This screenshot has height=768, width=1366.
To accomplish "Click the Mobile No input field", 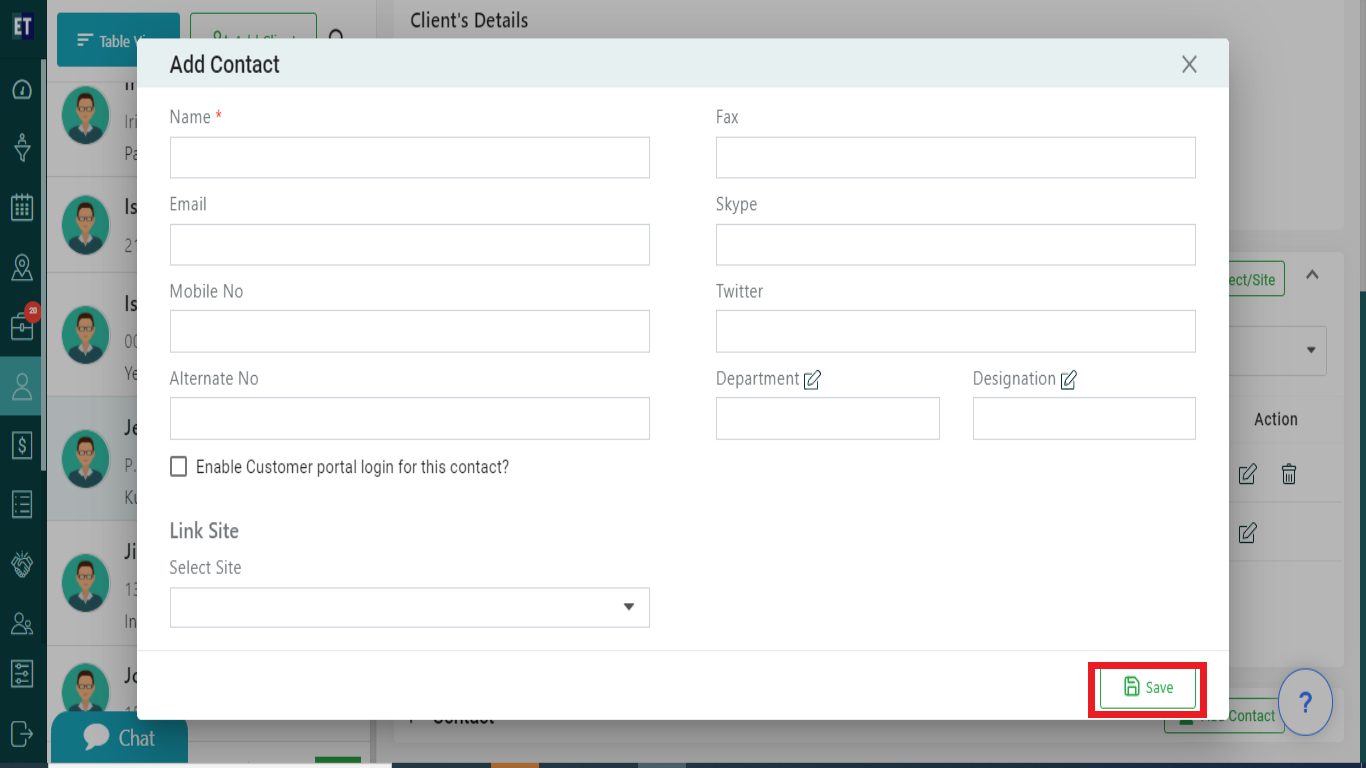I will [x=410, y=331].
